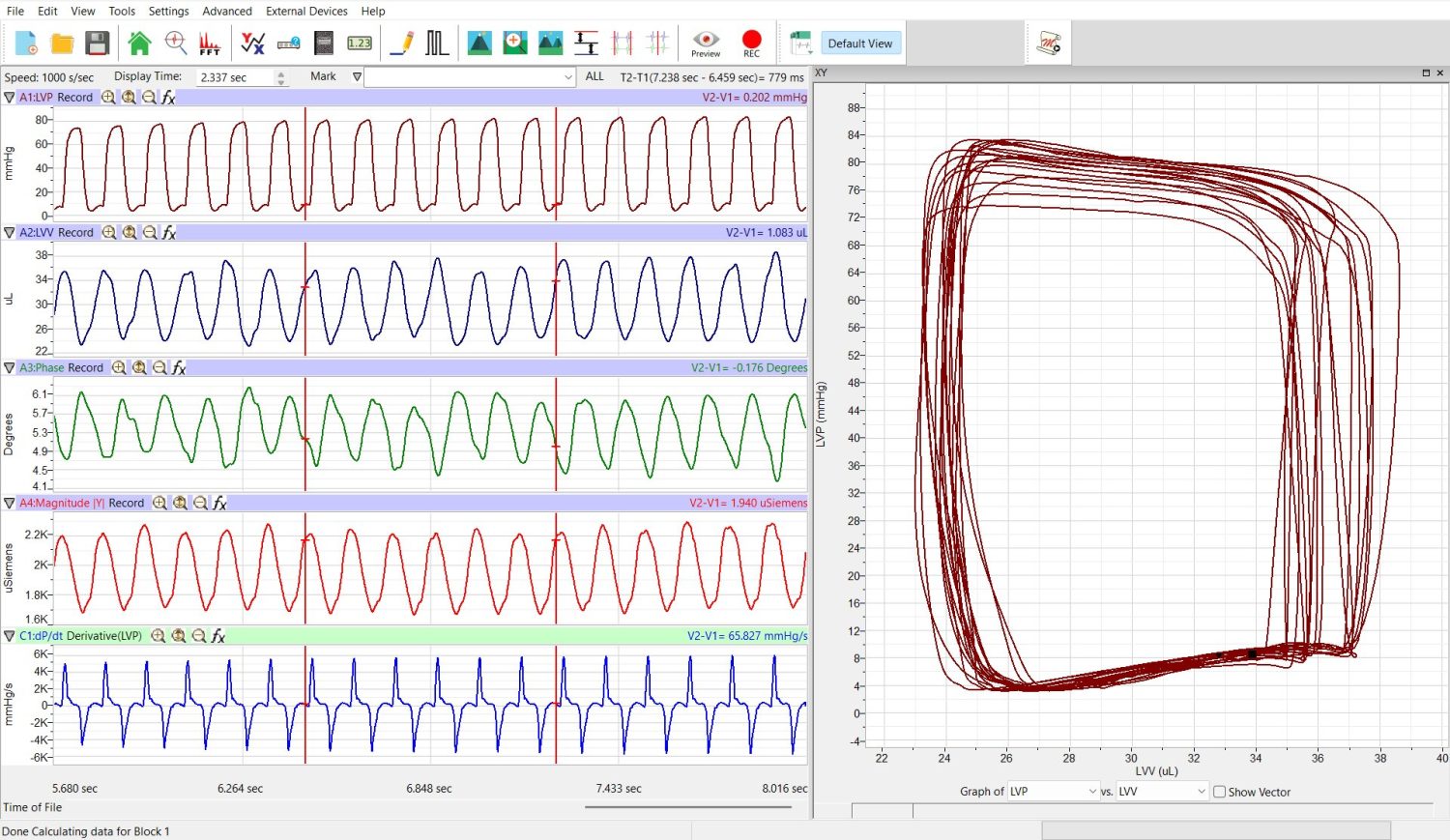This screenshot has width=1450, height=840.
Task: Collapse the A1:LVP channel triangle
Action: (x=10, y=98)
